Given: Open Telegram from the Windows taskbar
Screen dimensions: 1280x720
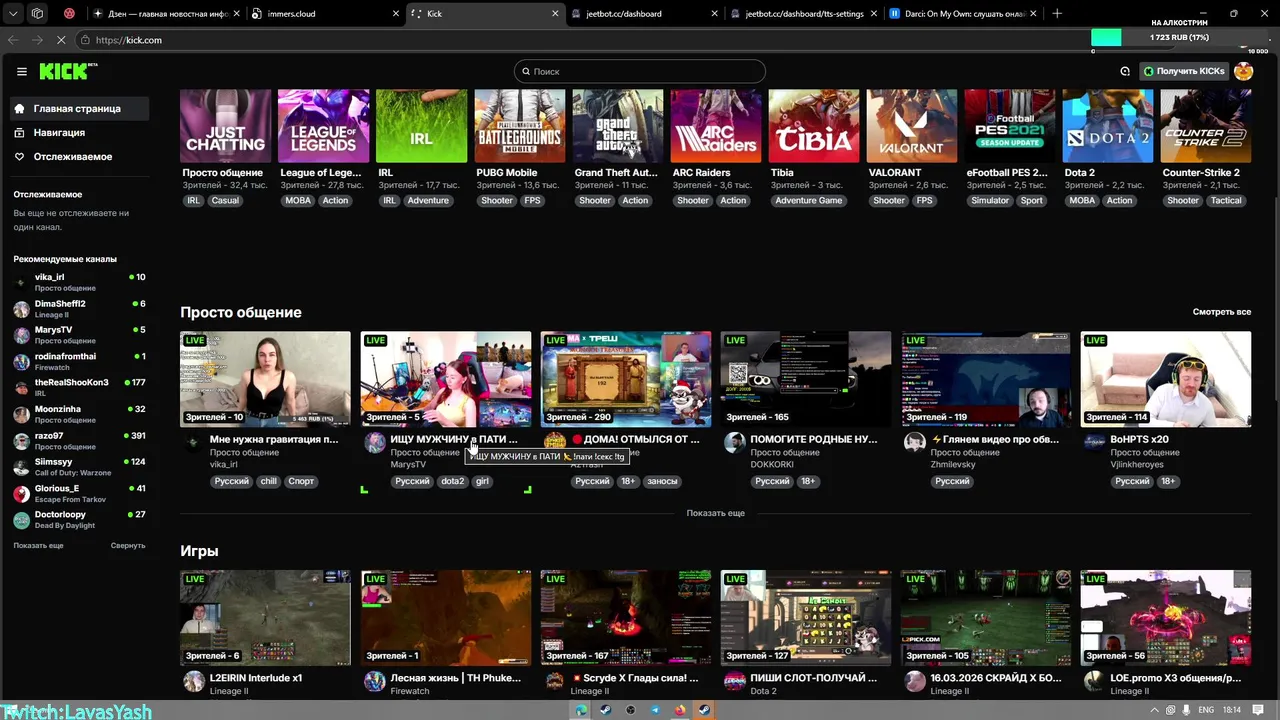Looking at the screenshot, I should [655, 710].
